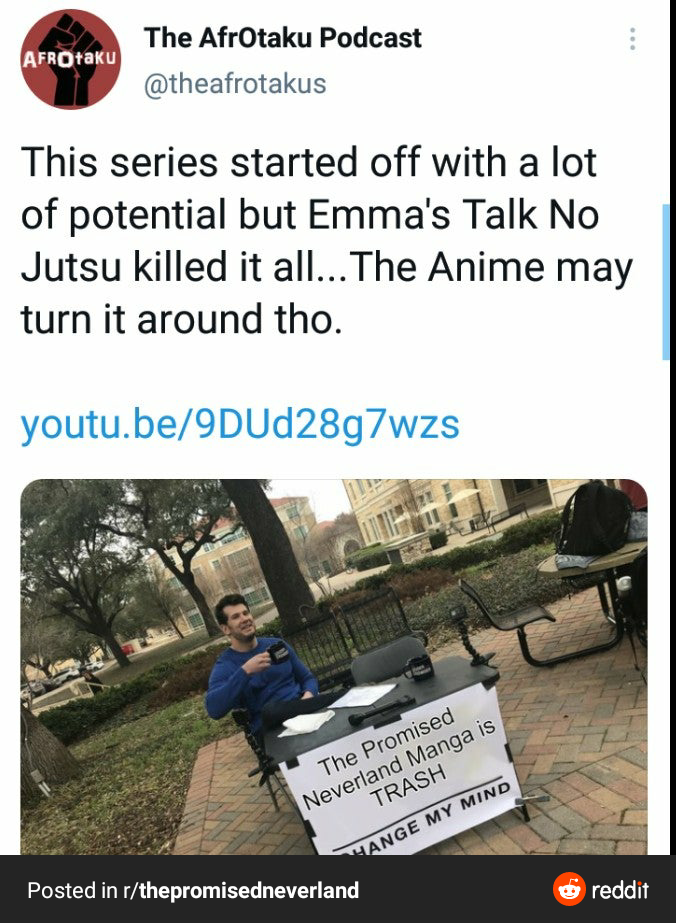Click the black mug on the desk
Viewport: 676px width, 923px height.
419,668
